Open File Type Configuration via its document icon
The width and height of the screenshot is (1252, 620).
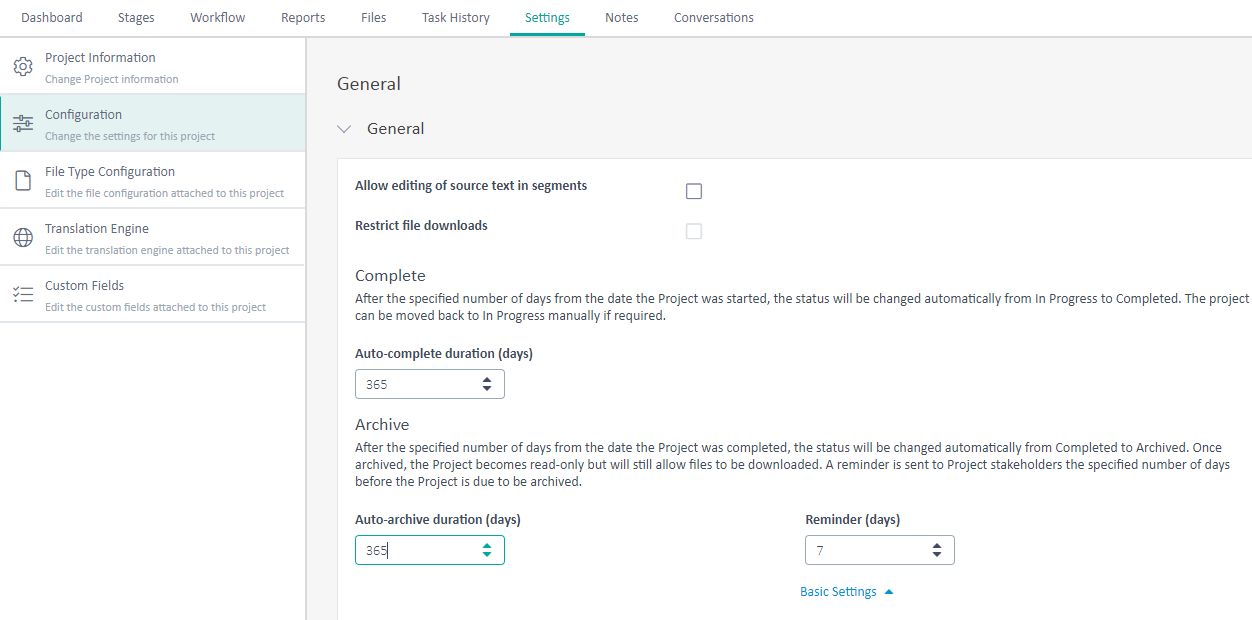tap(23, 179)
